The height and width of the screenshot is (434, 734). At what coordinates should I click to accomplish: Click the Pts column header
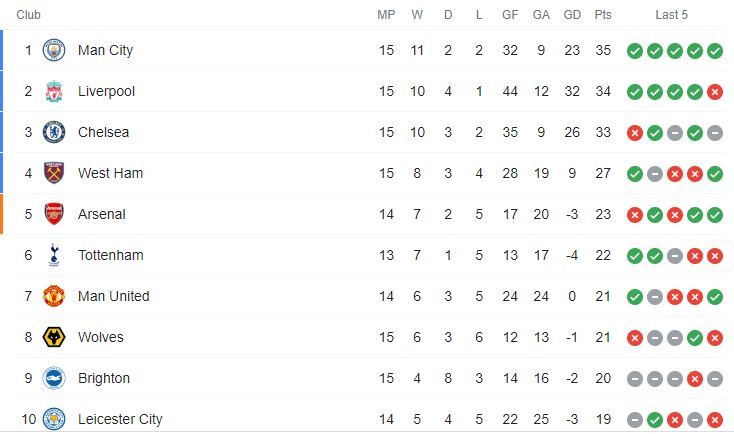pos(603,15)
